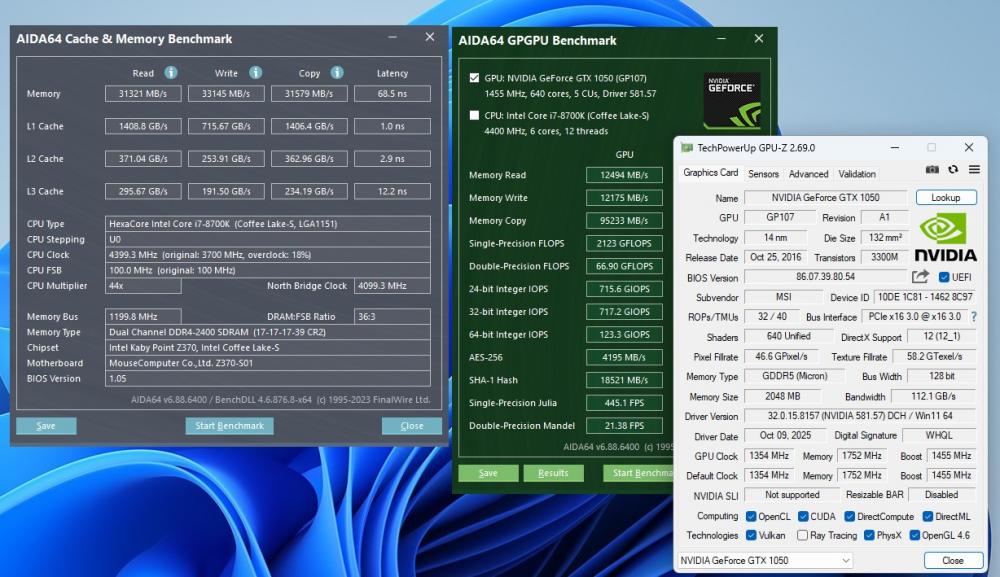
Task: Click the Driver Version field in GPU-Z
Action: [860, 416]
